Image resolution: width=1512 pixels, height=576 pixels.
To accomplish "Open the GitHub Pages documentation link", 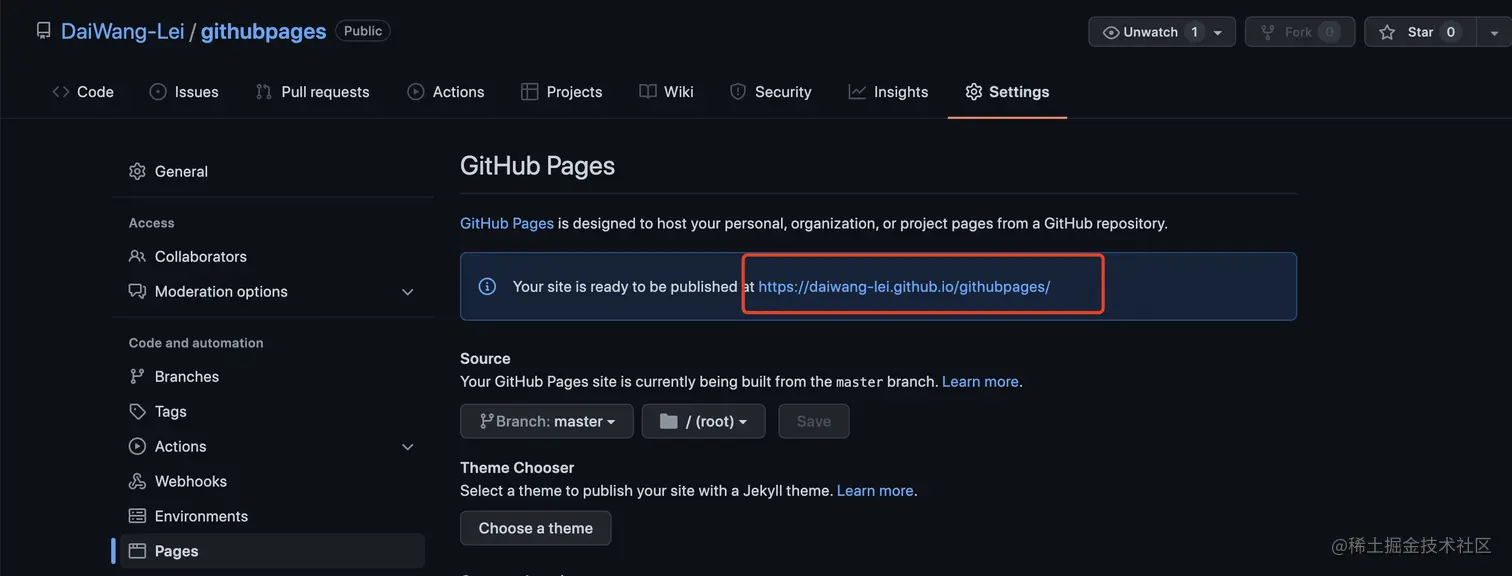I will (507, 223).
